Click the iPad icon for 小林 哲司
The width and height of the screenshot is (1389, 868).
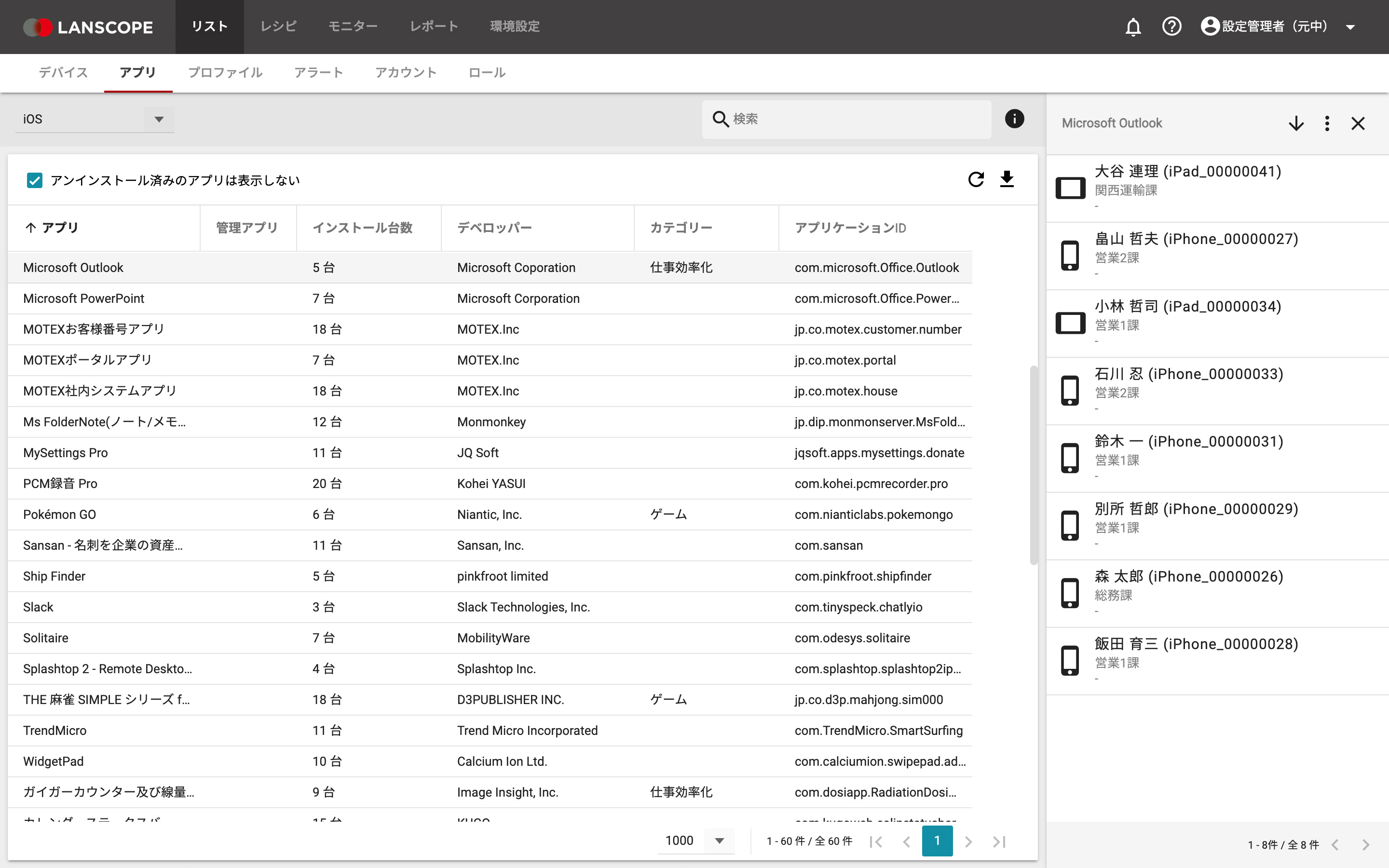1070,323
